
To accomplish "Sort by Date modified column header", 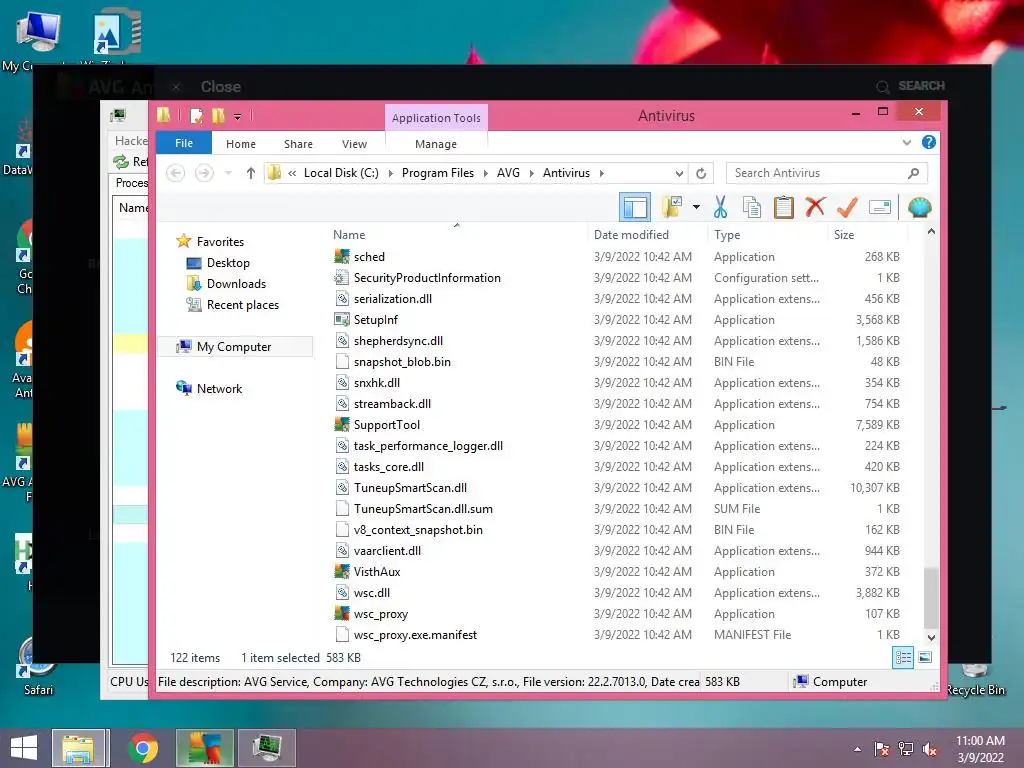I will point(631,234).
